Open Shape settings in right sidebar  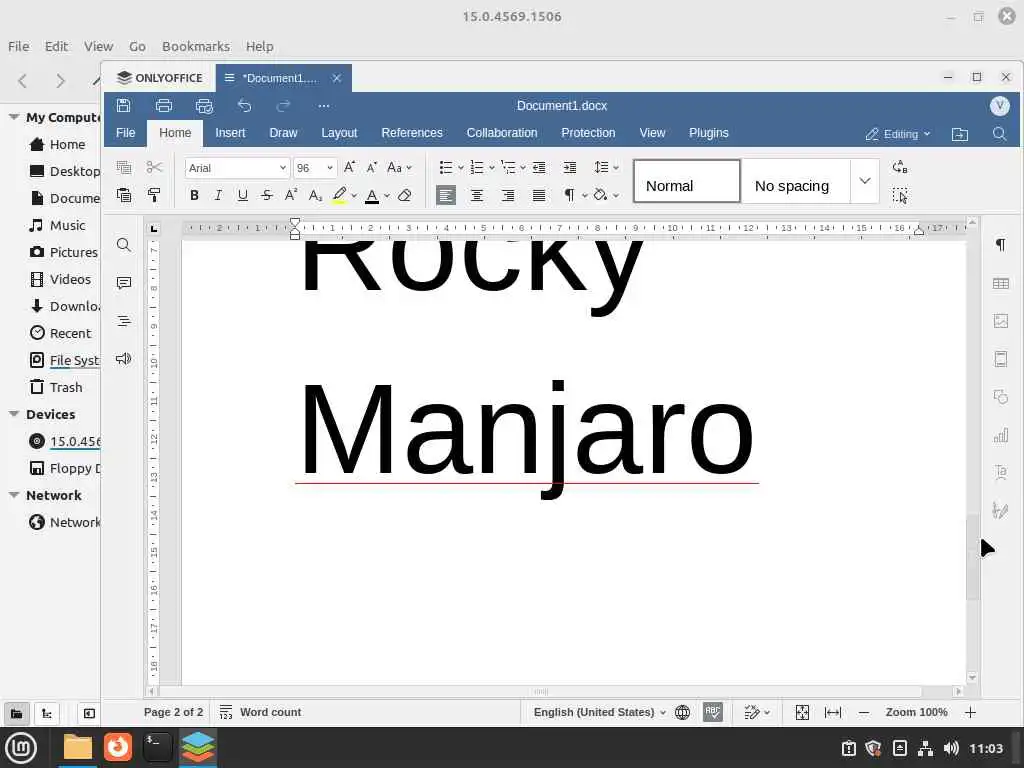click(x=1000, y=396)
